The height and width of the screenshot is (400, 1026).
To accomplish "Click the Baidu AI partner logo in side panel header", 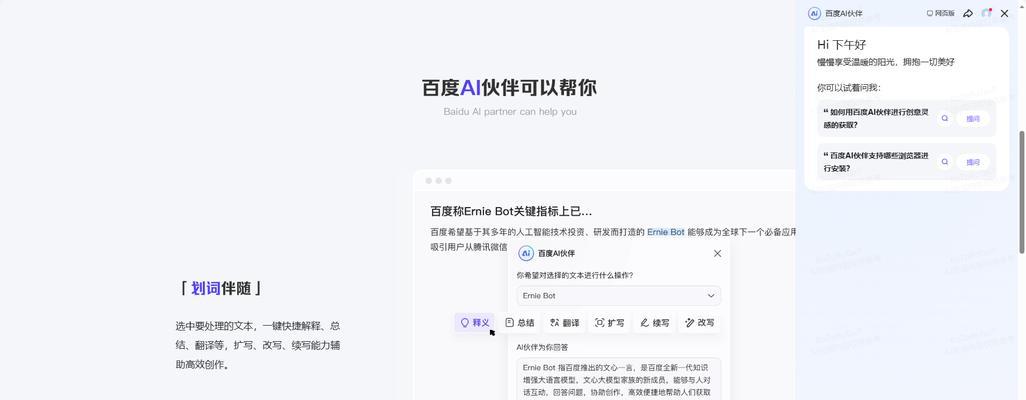I will click(814, 13).
